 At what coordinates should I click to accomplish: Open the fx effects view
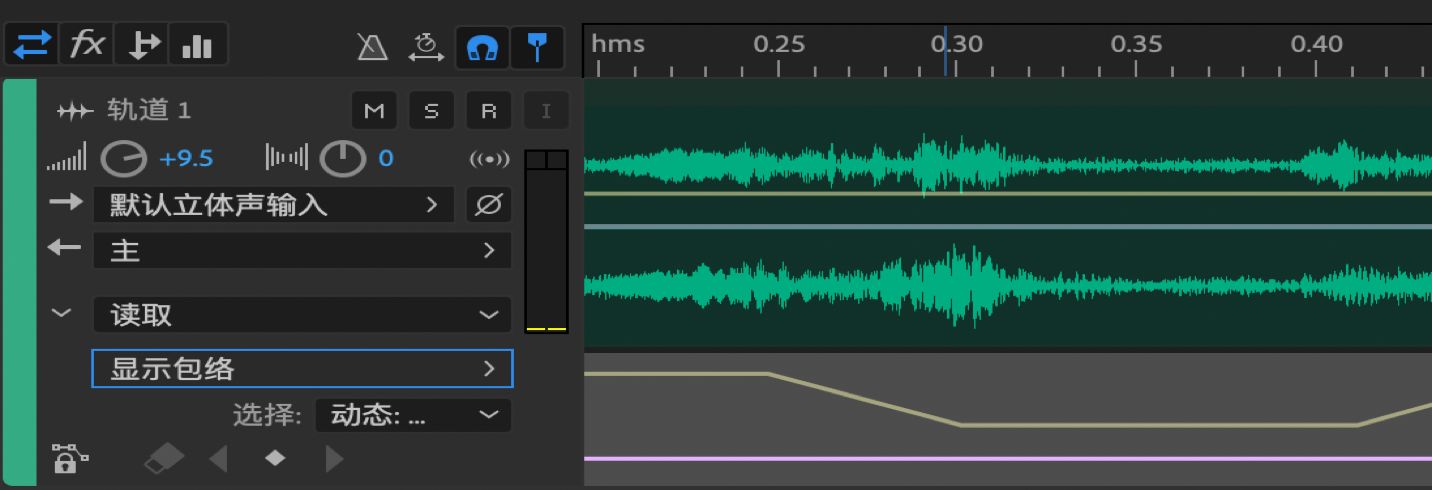coord(87,46)
